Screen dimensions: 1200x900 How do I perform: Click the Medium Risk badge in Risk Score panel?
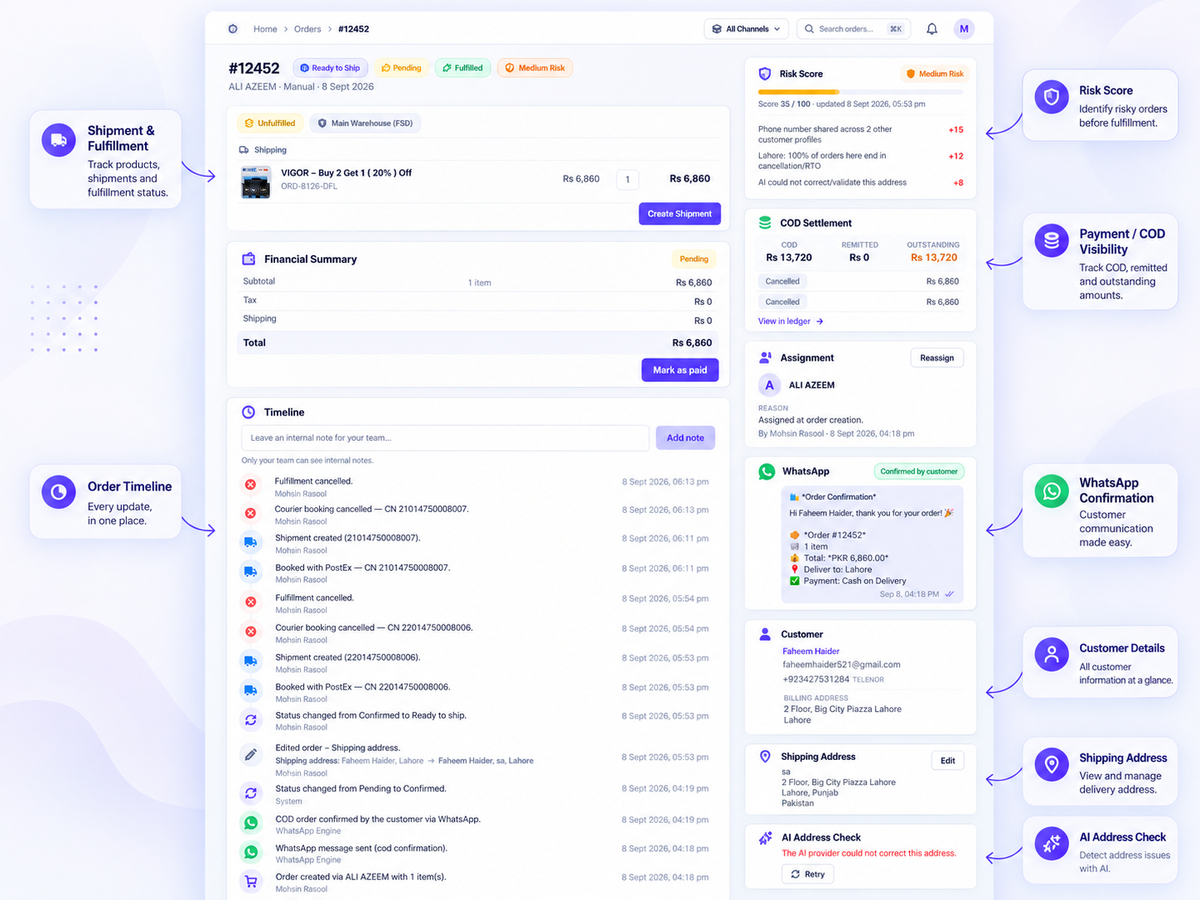tap(934, 74)
